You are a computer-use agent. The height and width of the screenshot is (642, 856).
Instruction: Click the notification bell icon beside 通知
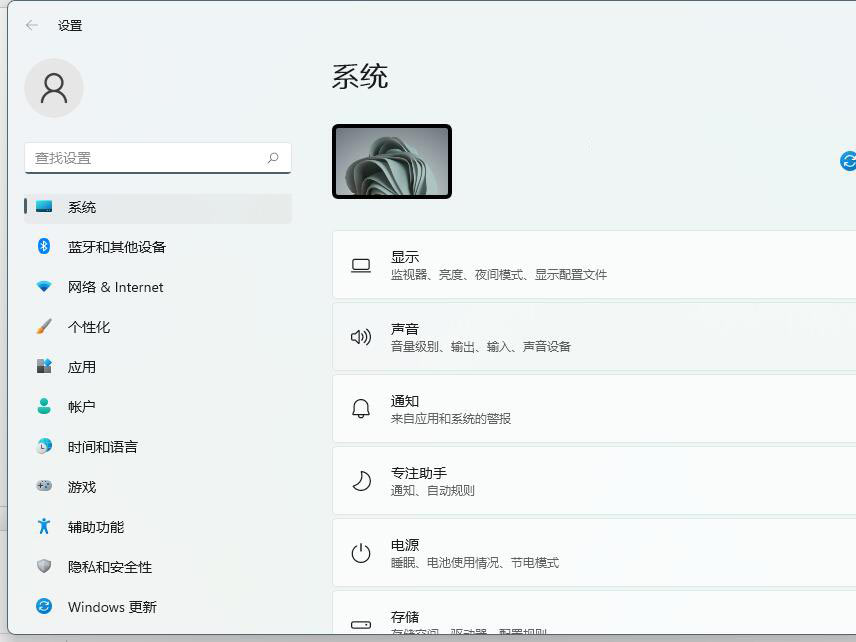tap(361, 409)
